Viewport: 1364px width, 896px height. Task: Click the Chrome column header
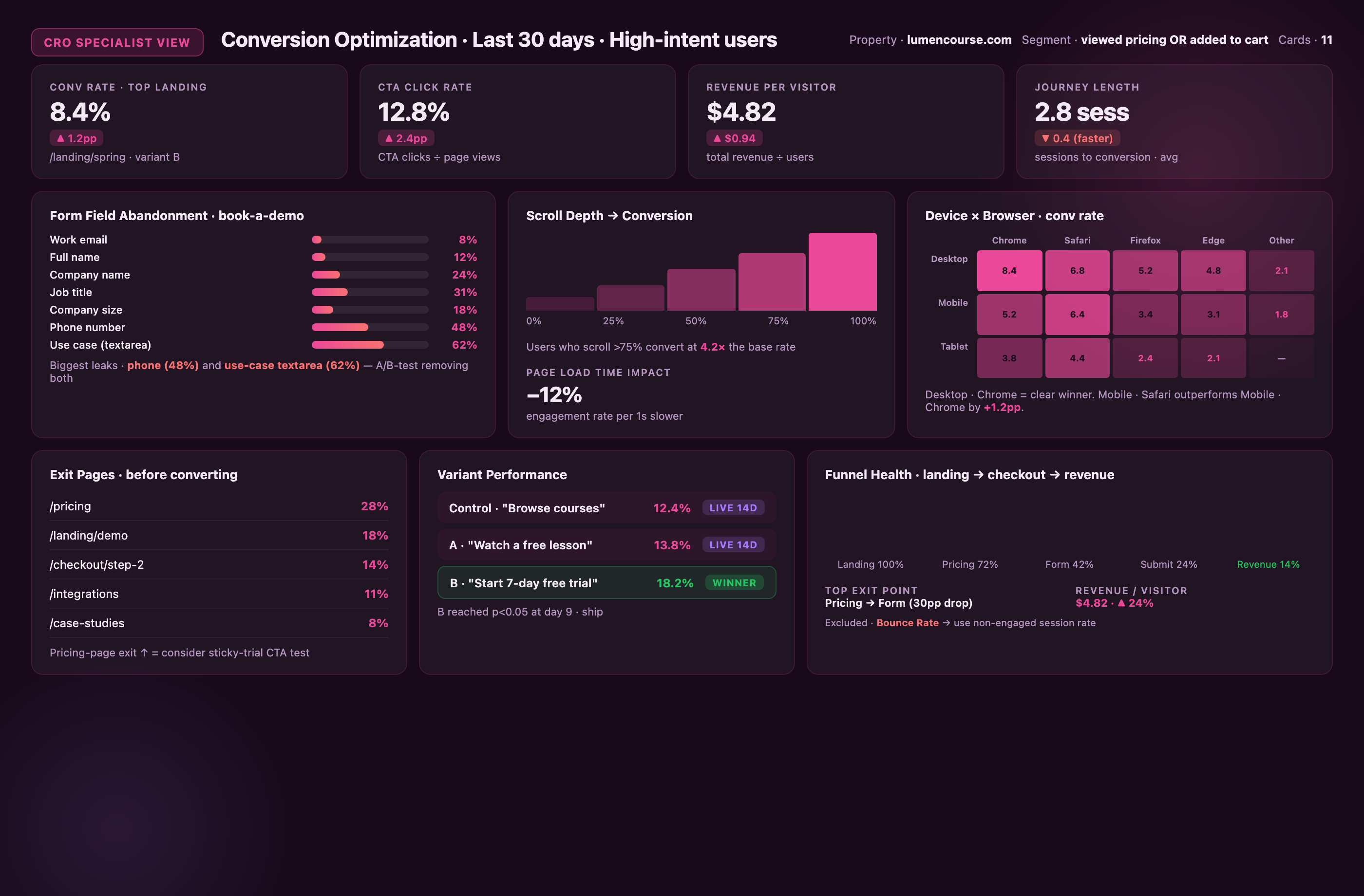point(1009,240)
